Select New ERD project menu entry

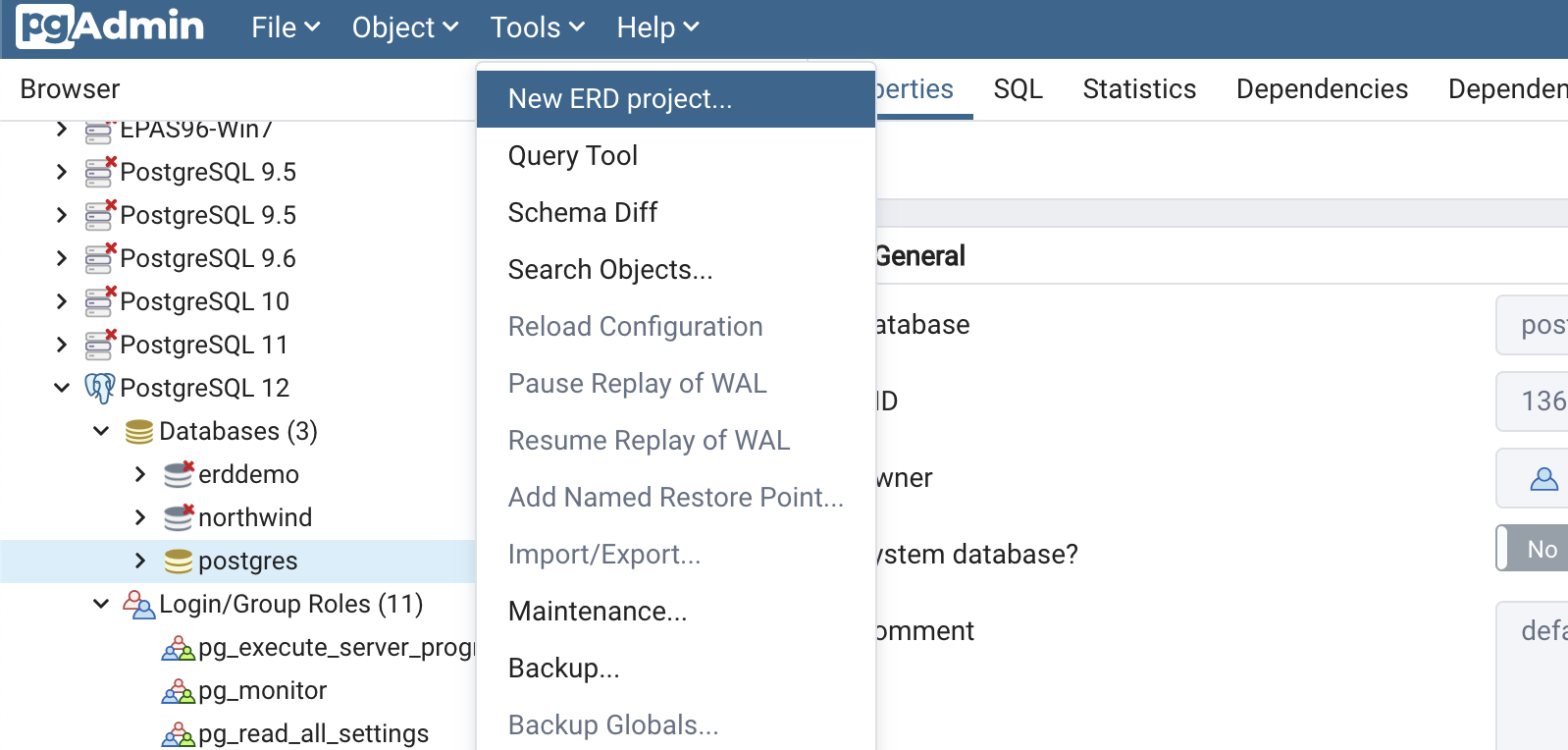tap(619, 99)
